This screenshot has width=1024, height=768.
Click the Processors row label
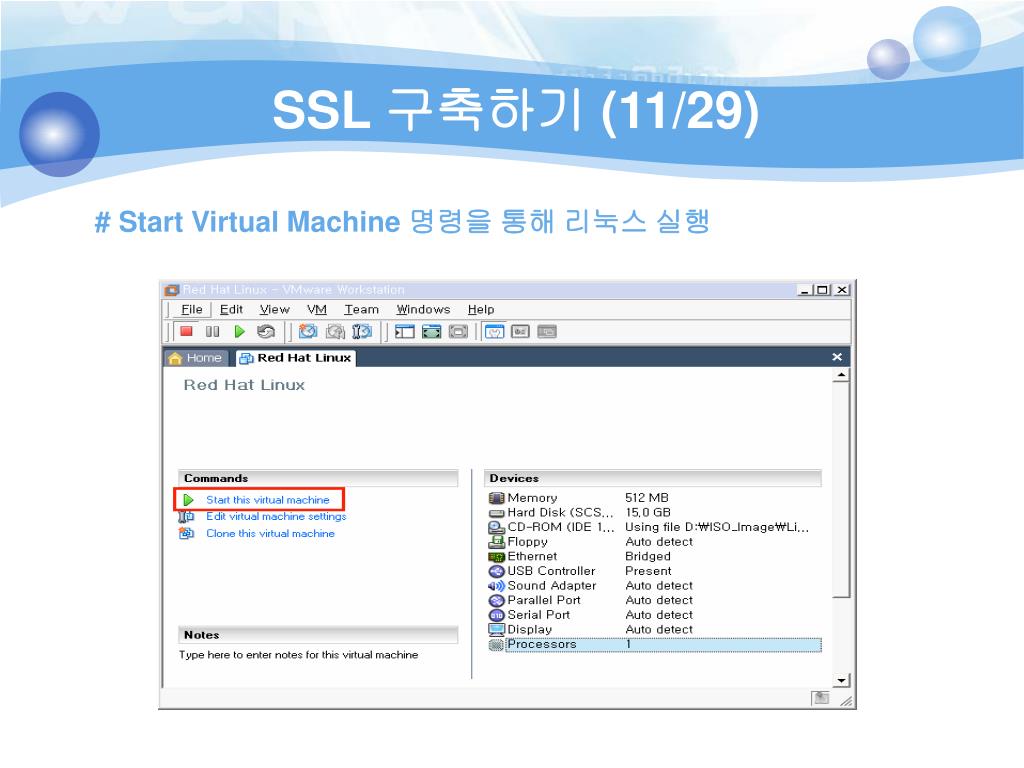coord(542,645)
